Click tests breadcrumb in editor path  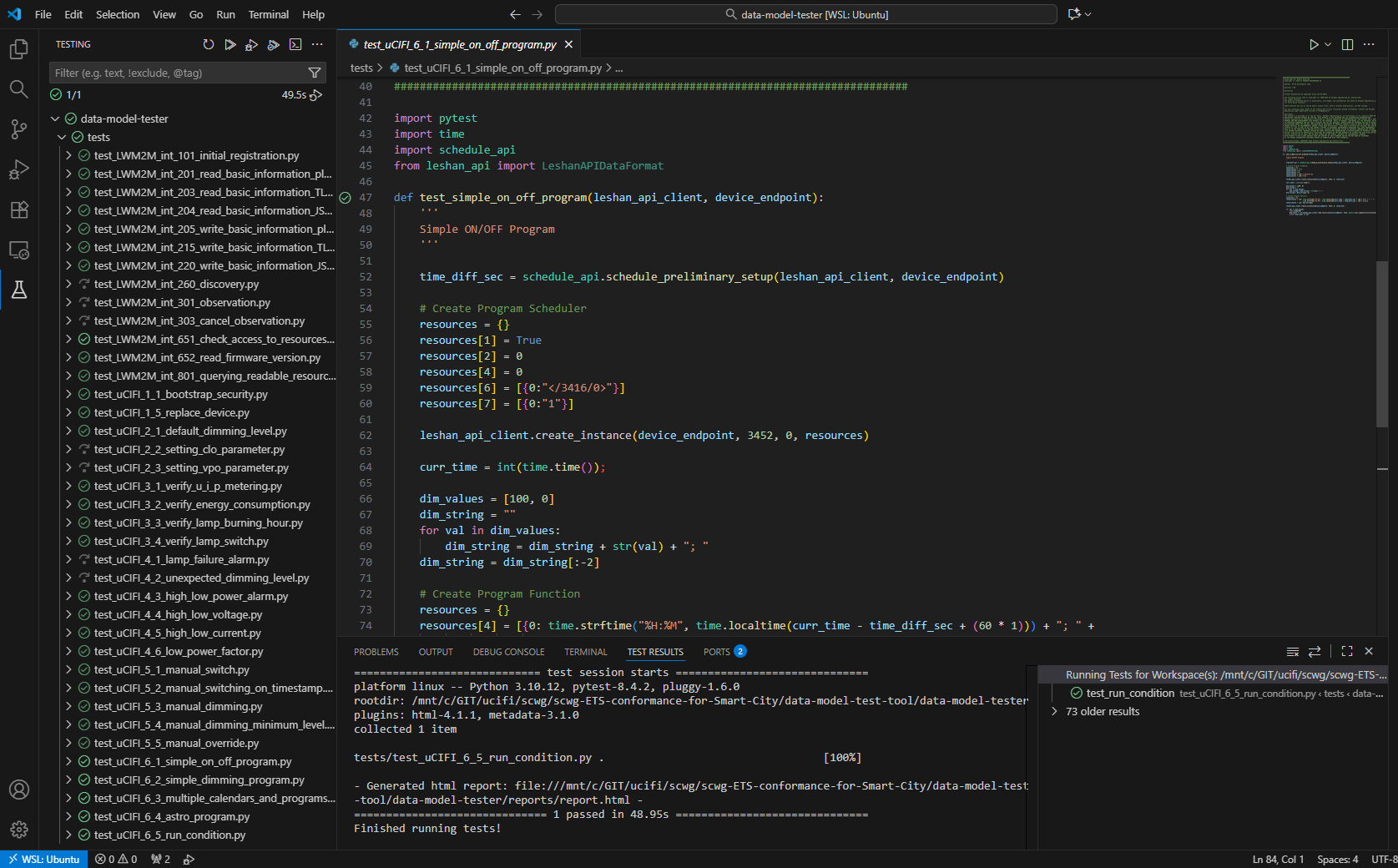coord(361,68)
